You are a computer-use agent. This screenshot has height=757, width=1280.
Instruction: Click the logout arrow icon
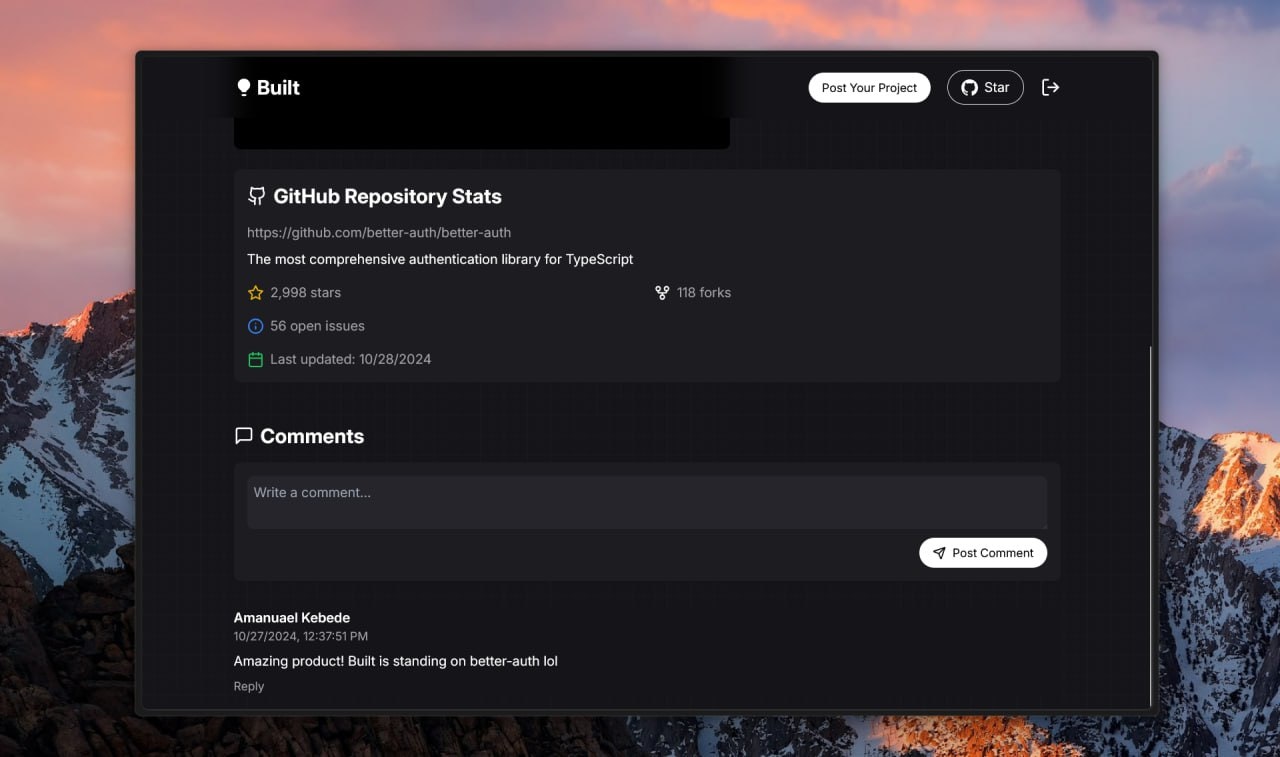tap(1050, 88)
